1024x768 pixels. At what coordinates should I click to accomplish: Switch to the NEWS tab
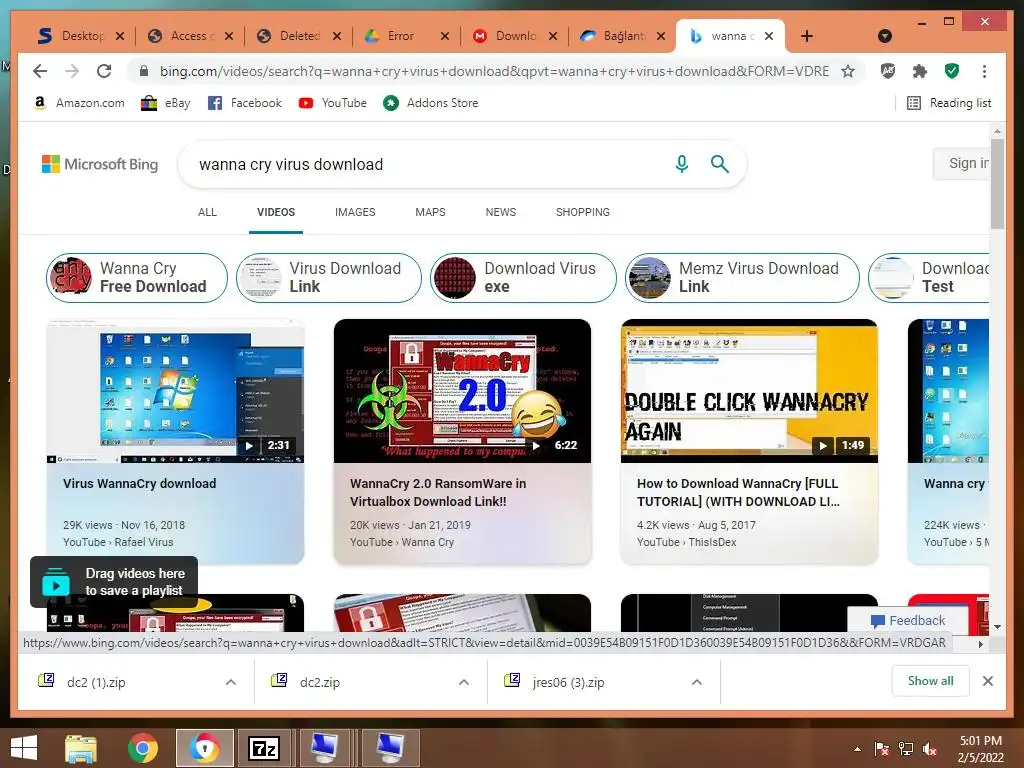500,212
